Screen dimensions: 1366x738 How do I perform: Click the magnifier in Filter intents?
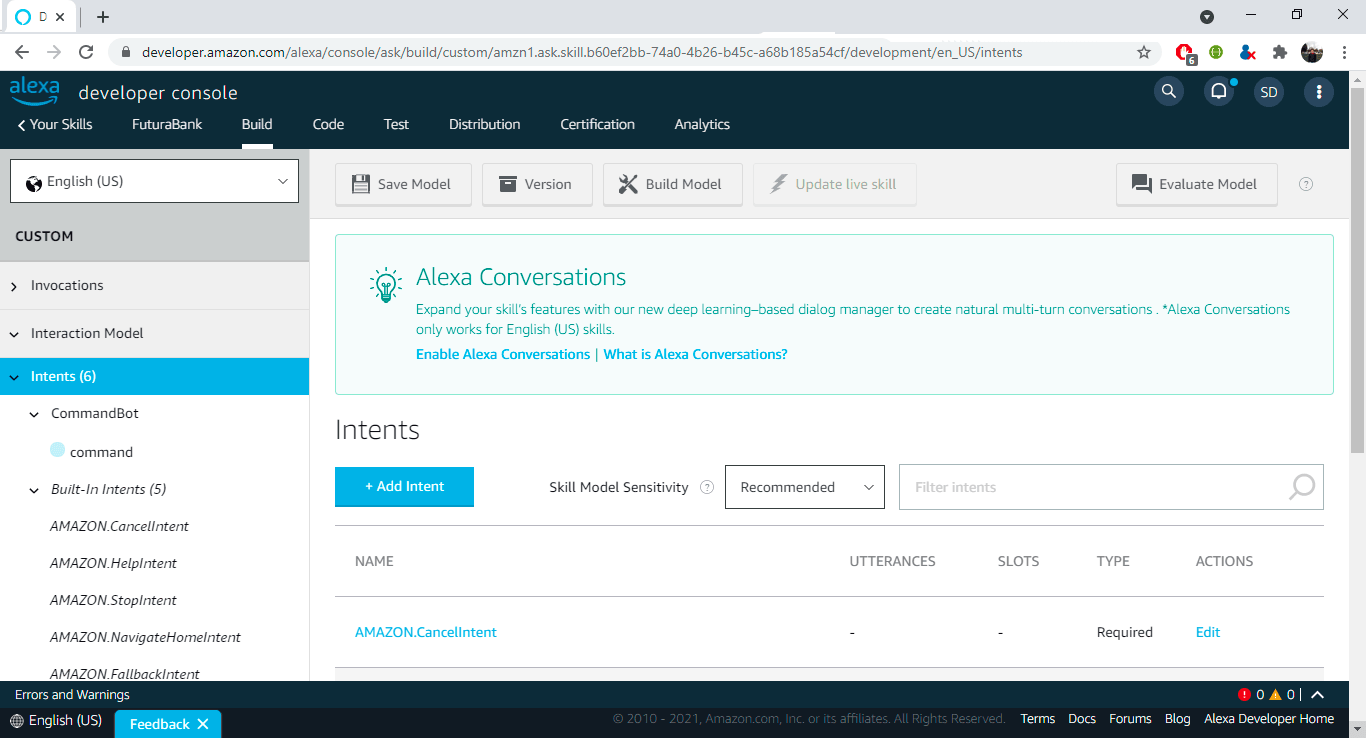(1302, 487)
